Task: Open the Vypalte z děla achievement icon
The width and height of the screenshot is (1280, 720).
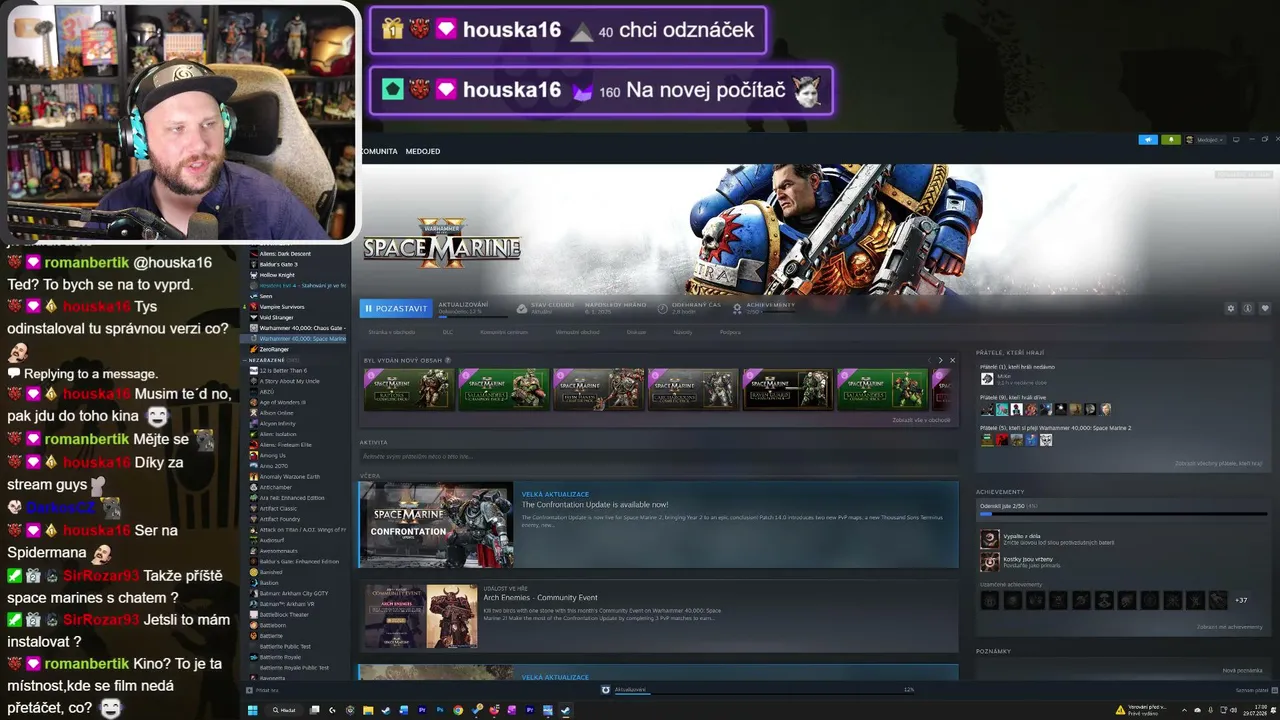Action: click(989, 539)
